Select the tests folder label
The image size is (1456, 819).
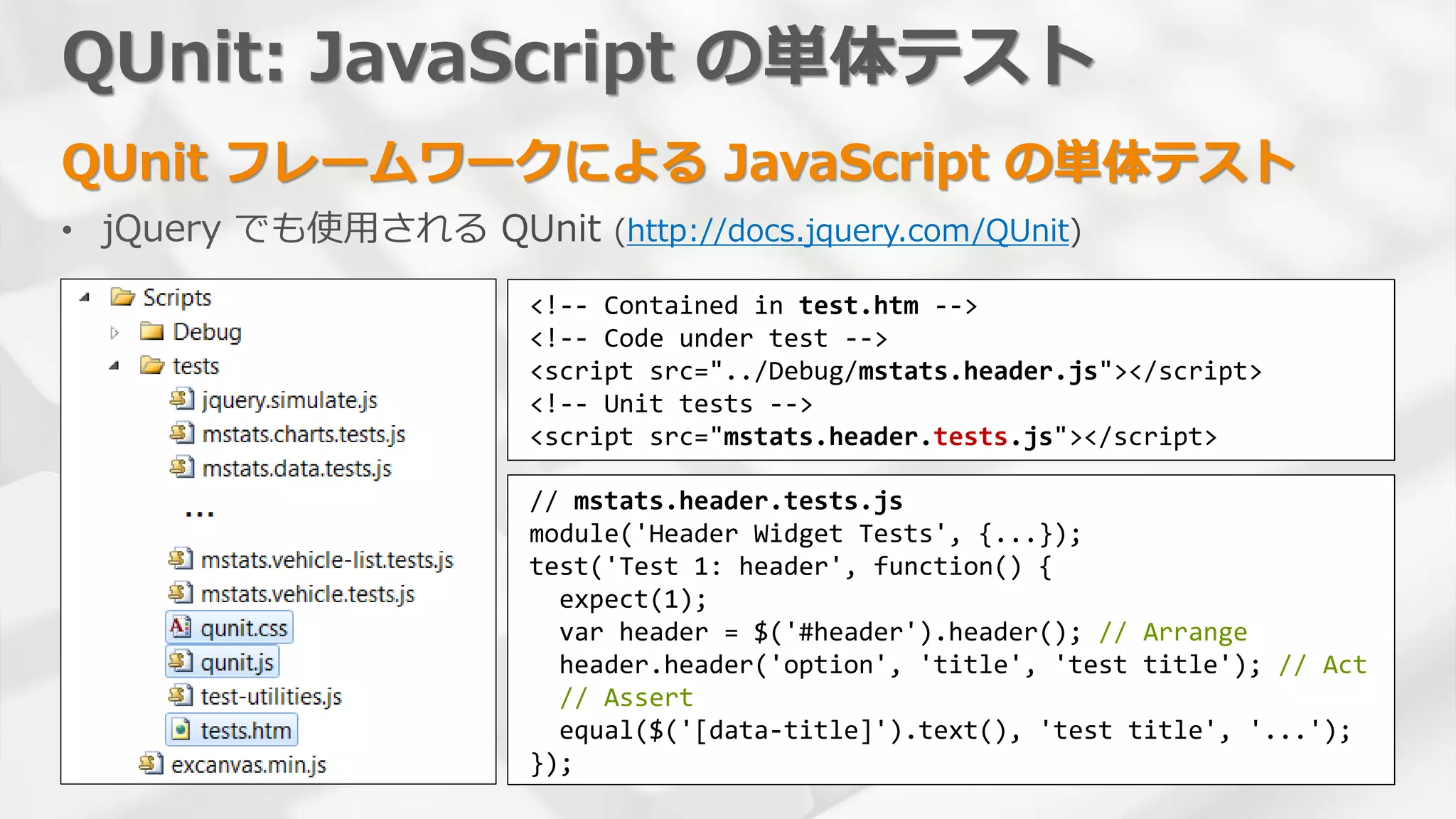(196, 366)
